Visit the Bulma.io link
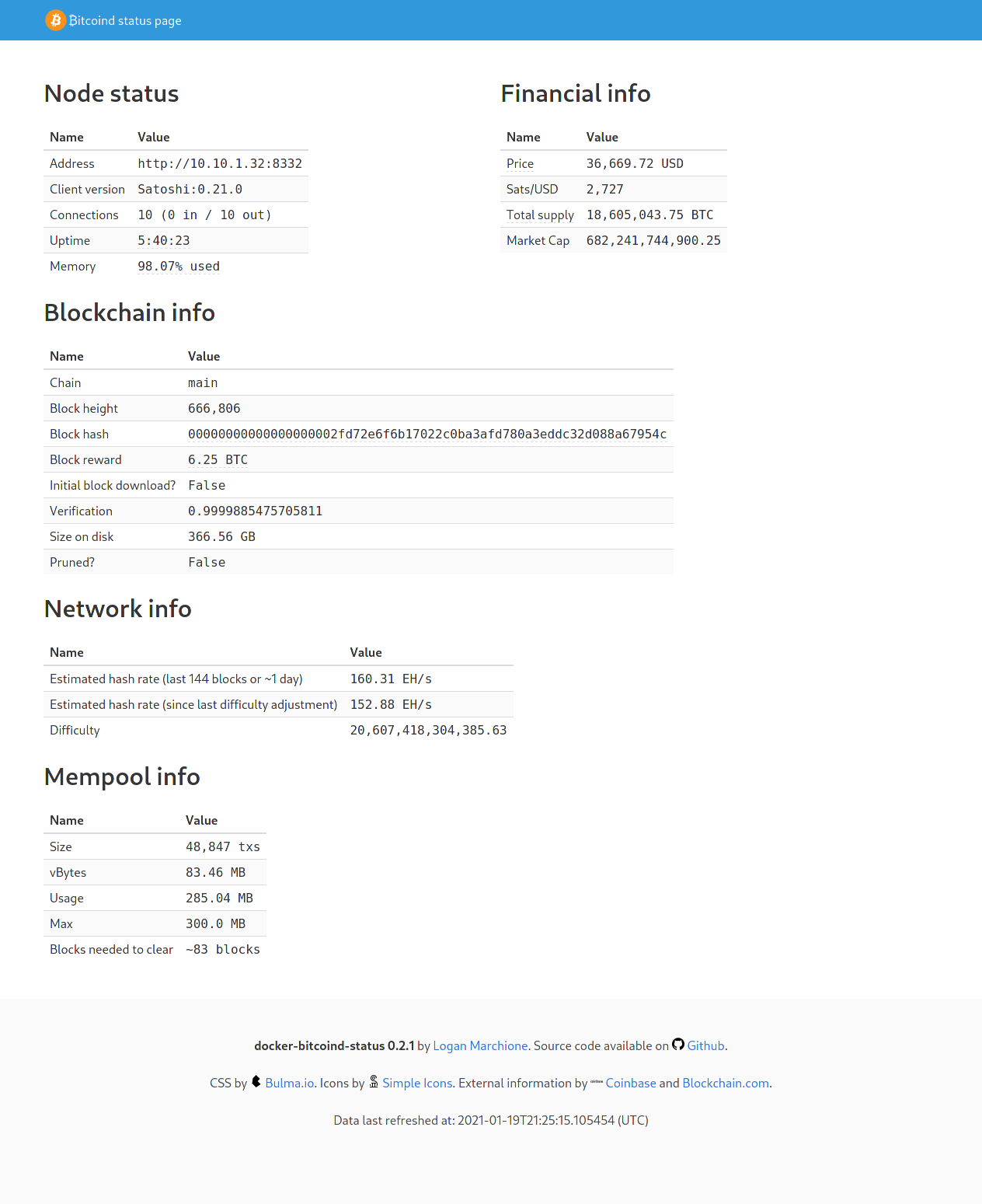 (x=290, y=1084)
